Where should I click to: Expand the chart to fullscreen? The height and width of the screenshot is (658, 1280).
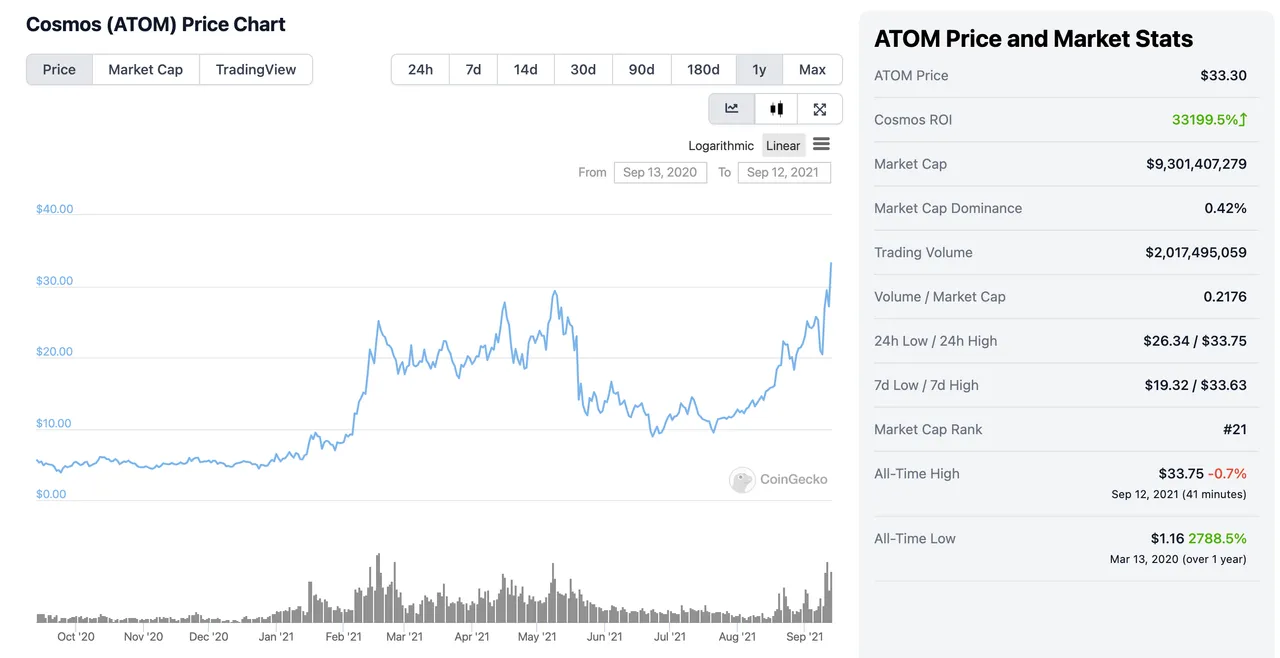820,109
